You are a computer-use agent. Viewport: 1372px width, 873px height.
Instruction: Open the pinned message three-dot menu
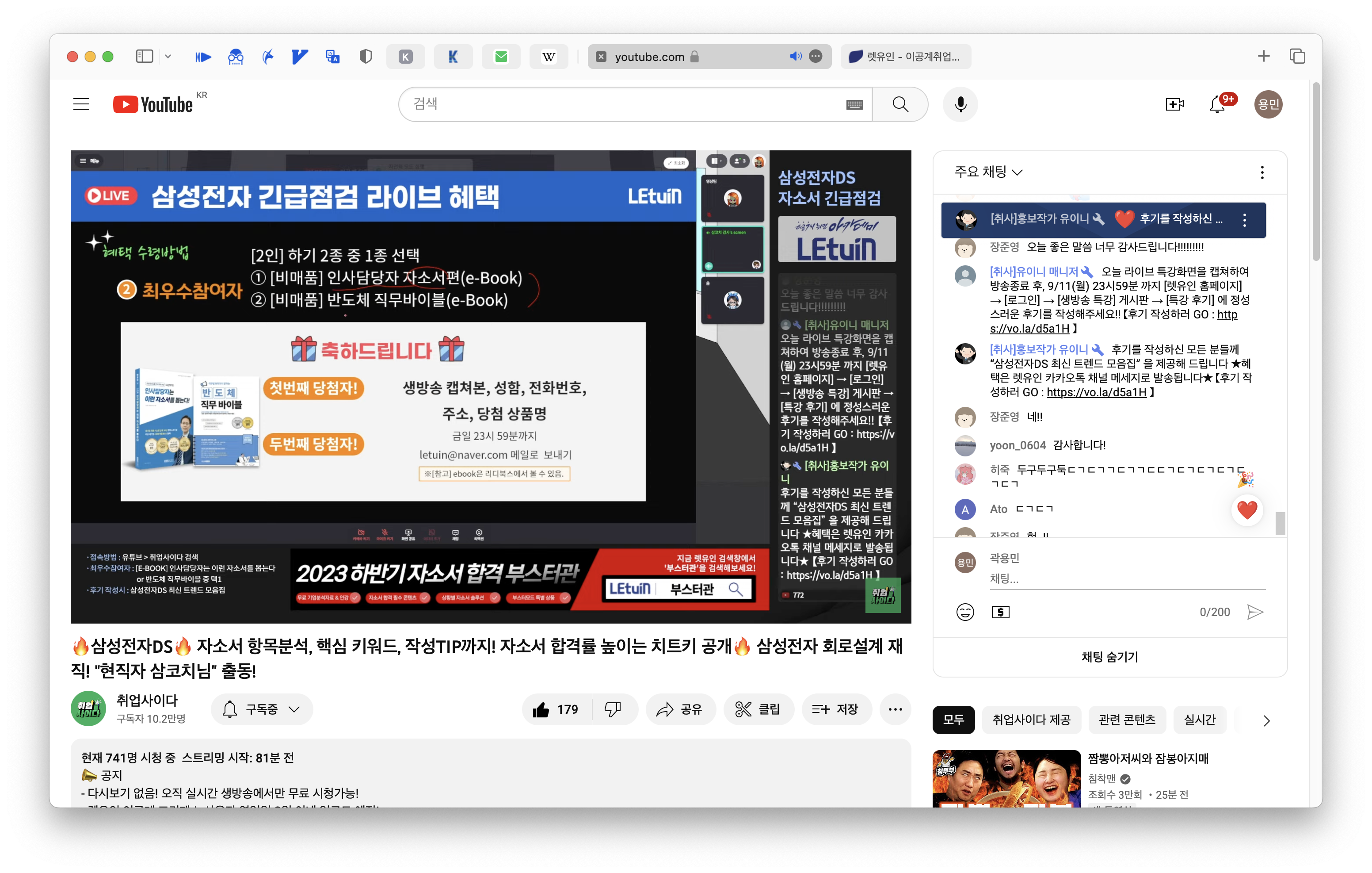[x=1244, y=219]
